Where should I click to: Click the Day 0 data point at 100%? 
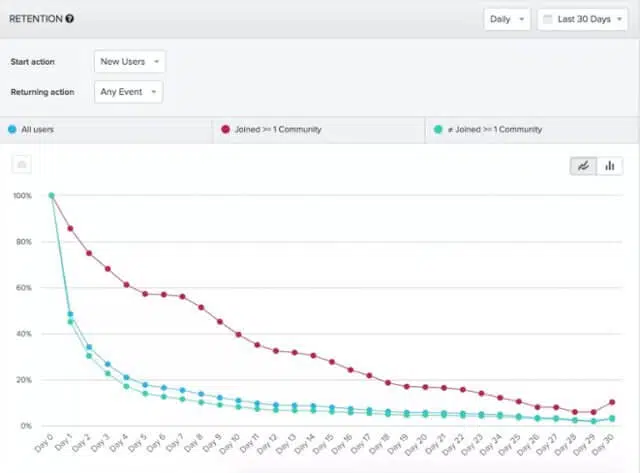coord(51,196)
